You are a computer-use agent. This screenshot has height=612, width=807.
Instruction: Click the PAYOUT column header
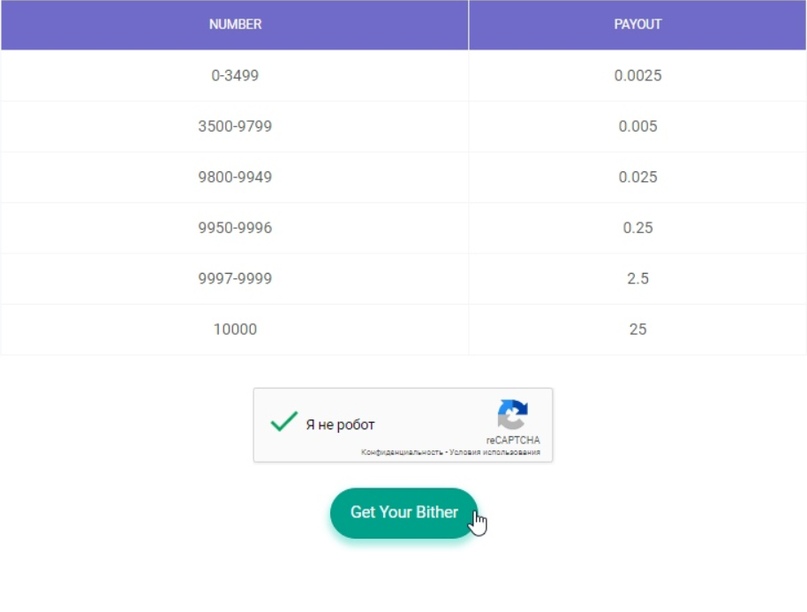click(637, 24)
